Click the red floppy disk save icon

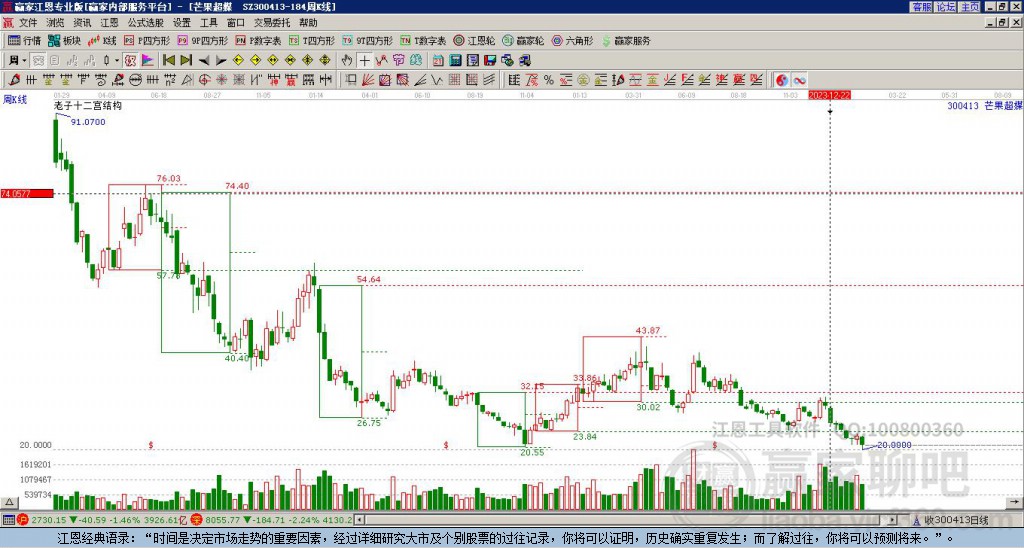click(490, 61)
